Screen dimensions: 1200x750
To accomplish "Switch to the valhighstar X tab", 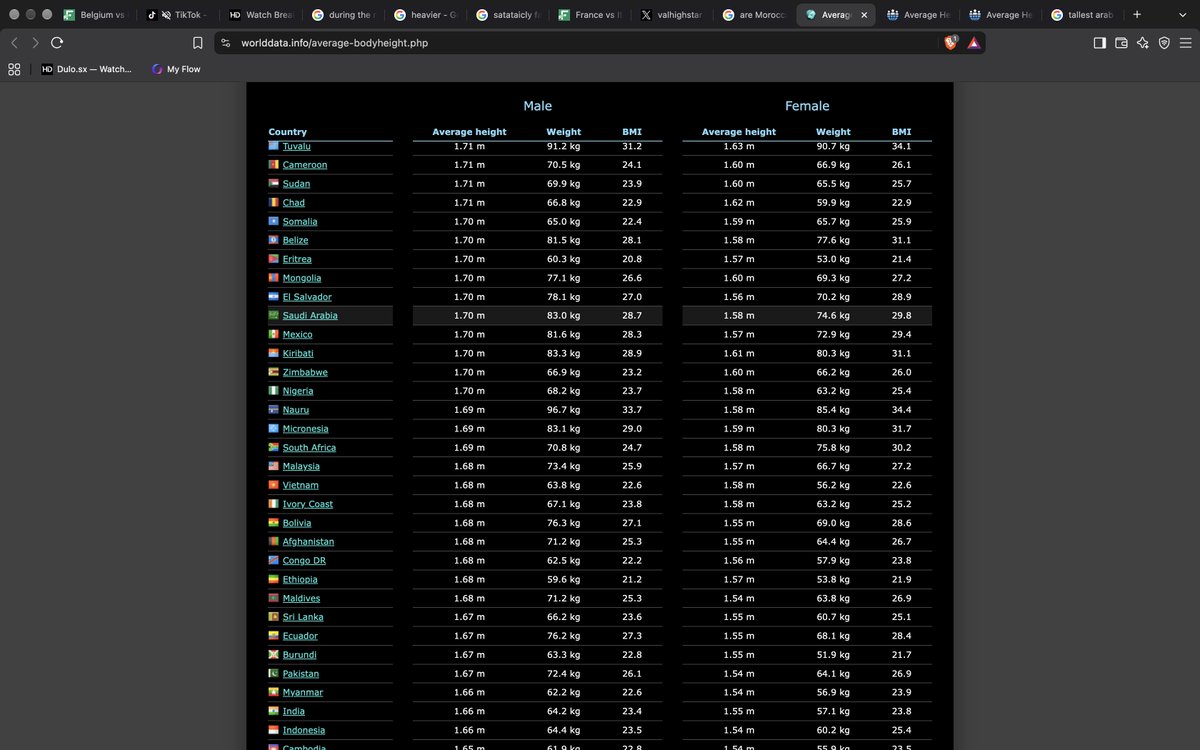I will [x=673, y=15].
